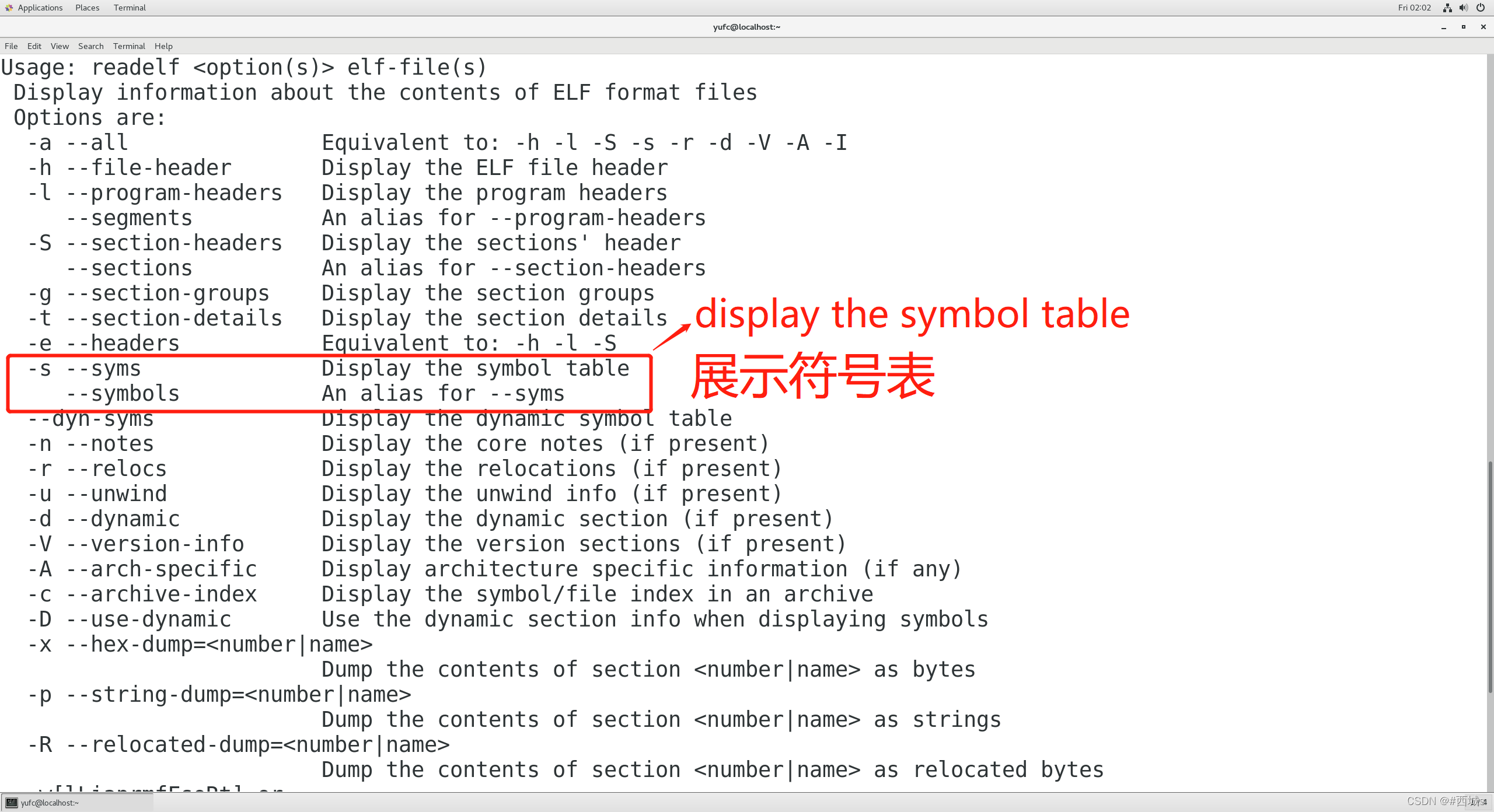Click the volume speaker icon
Viewport: 1494px width, 812px height.
coord(1464,8)
